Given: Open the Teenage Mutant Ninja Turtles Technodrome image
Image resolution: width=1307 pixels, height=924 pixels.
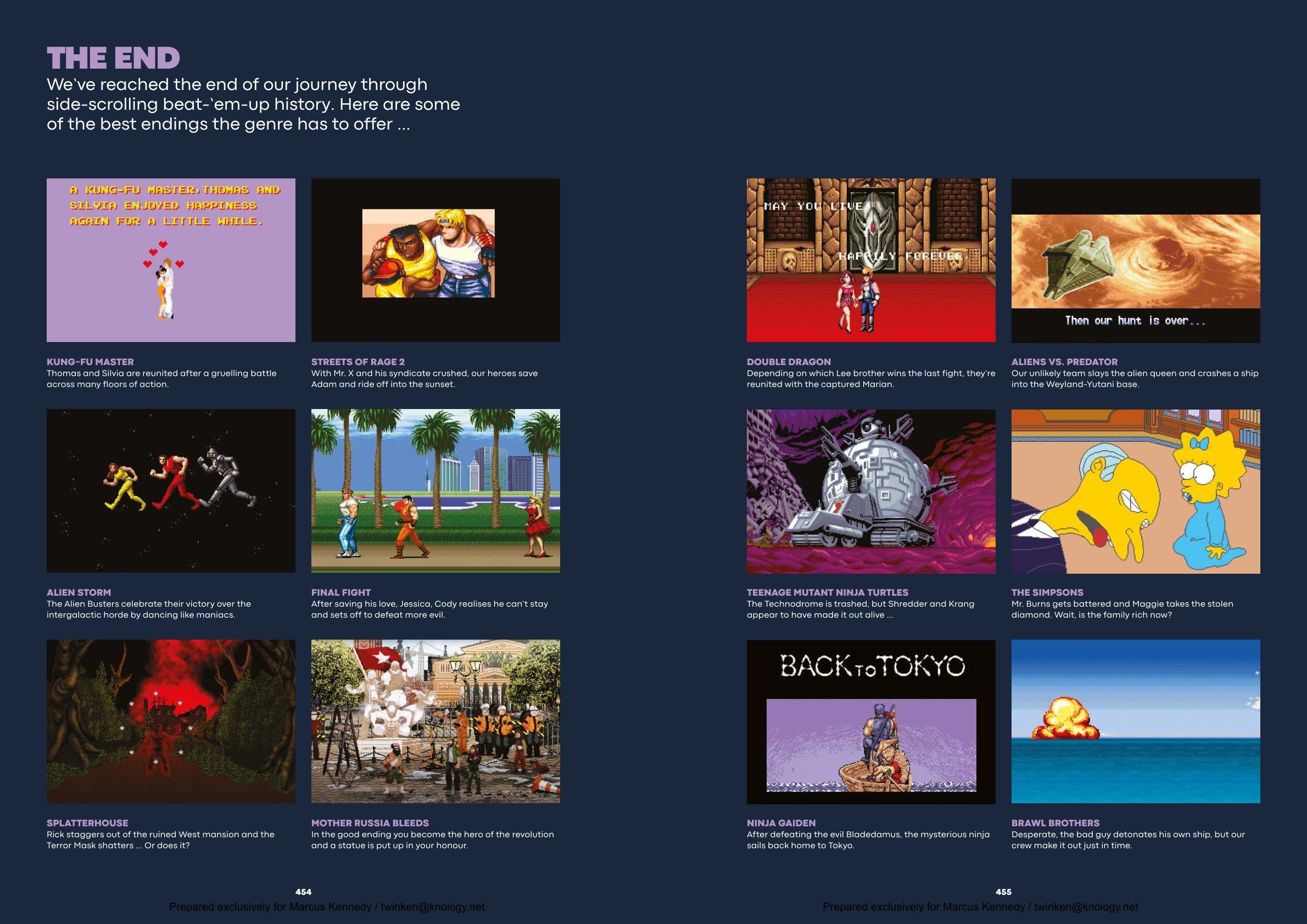Looking at the screenshot, I should 871,491.
